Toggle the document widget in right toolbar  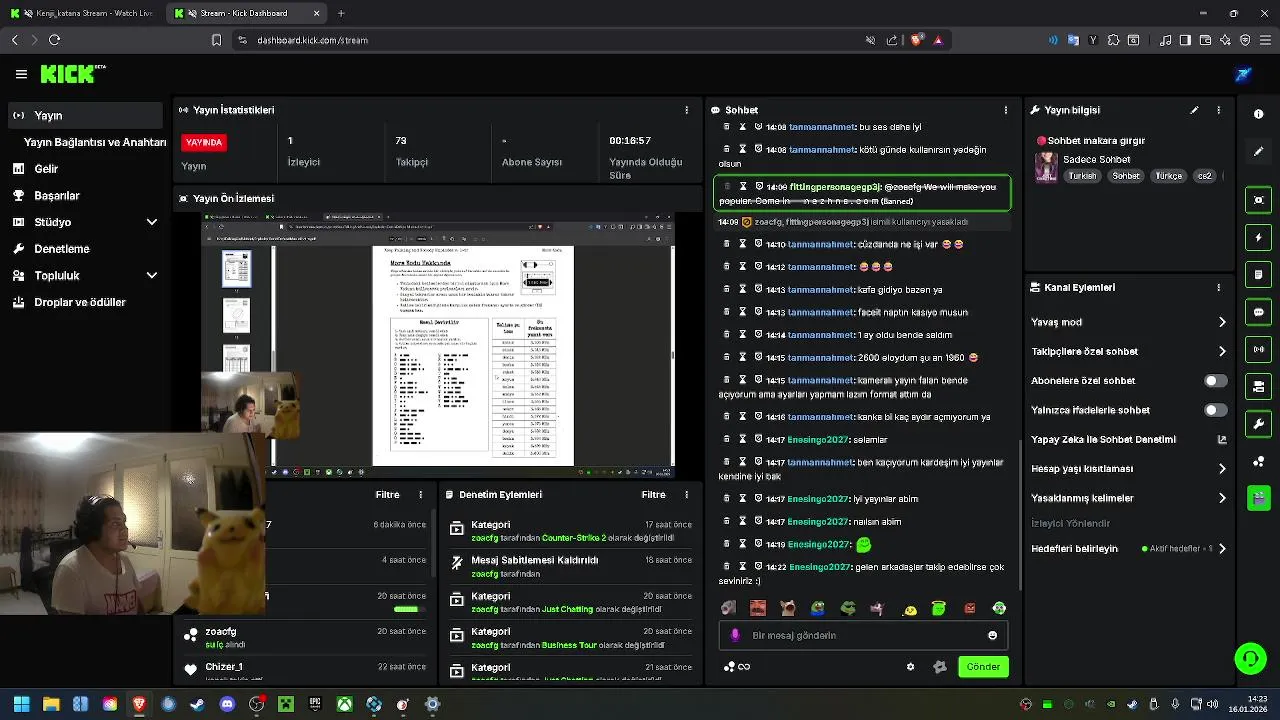tap(1259, 274)
